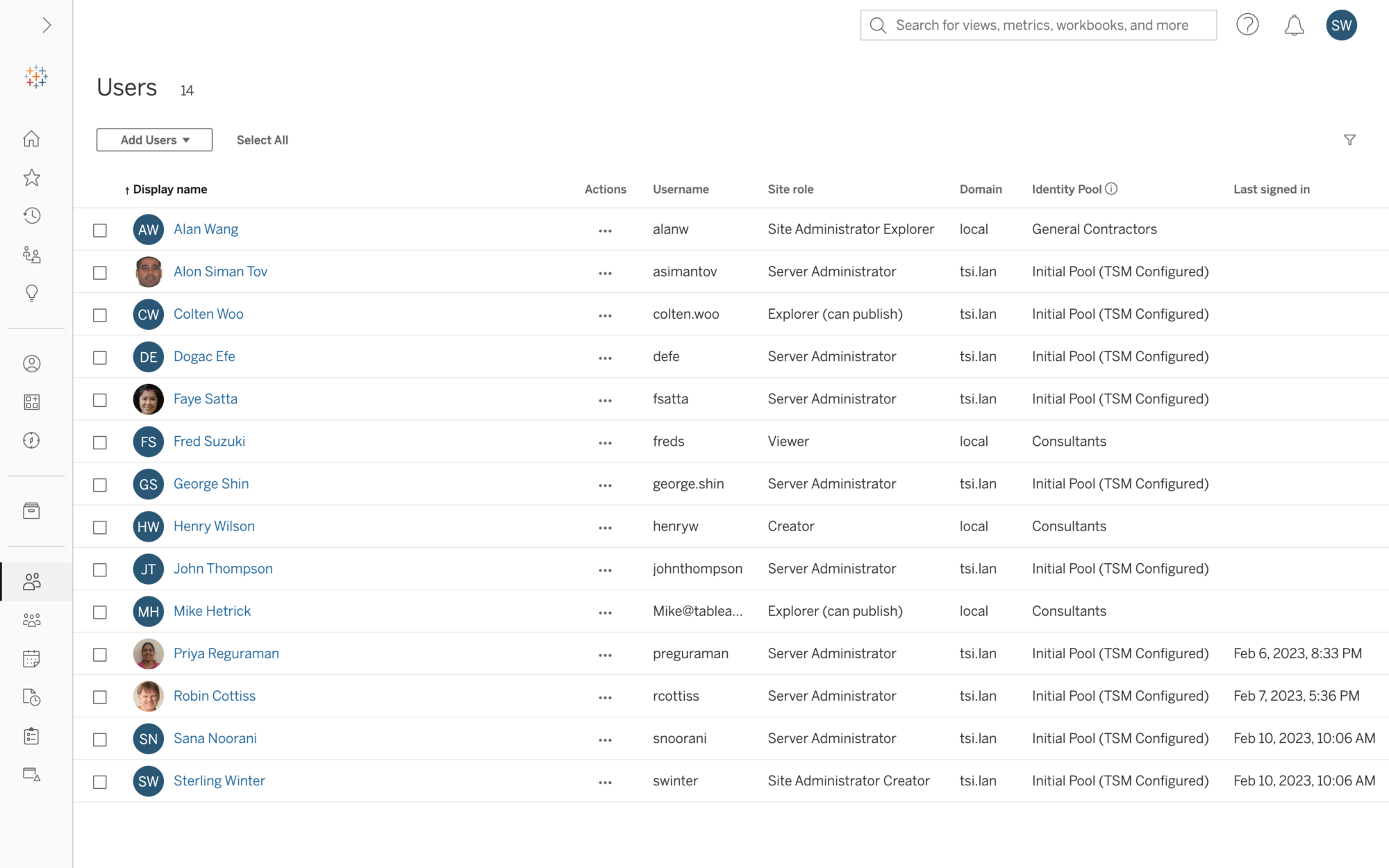Open the Groups icon in the sidebar
1389x868 pixels.
click(x=32, y=620)
